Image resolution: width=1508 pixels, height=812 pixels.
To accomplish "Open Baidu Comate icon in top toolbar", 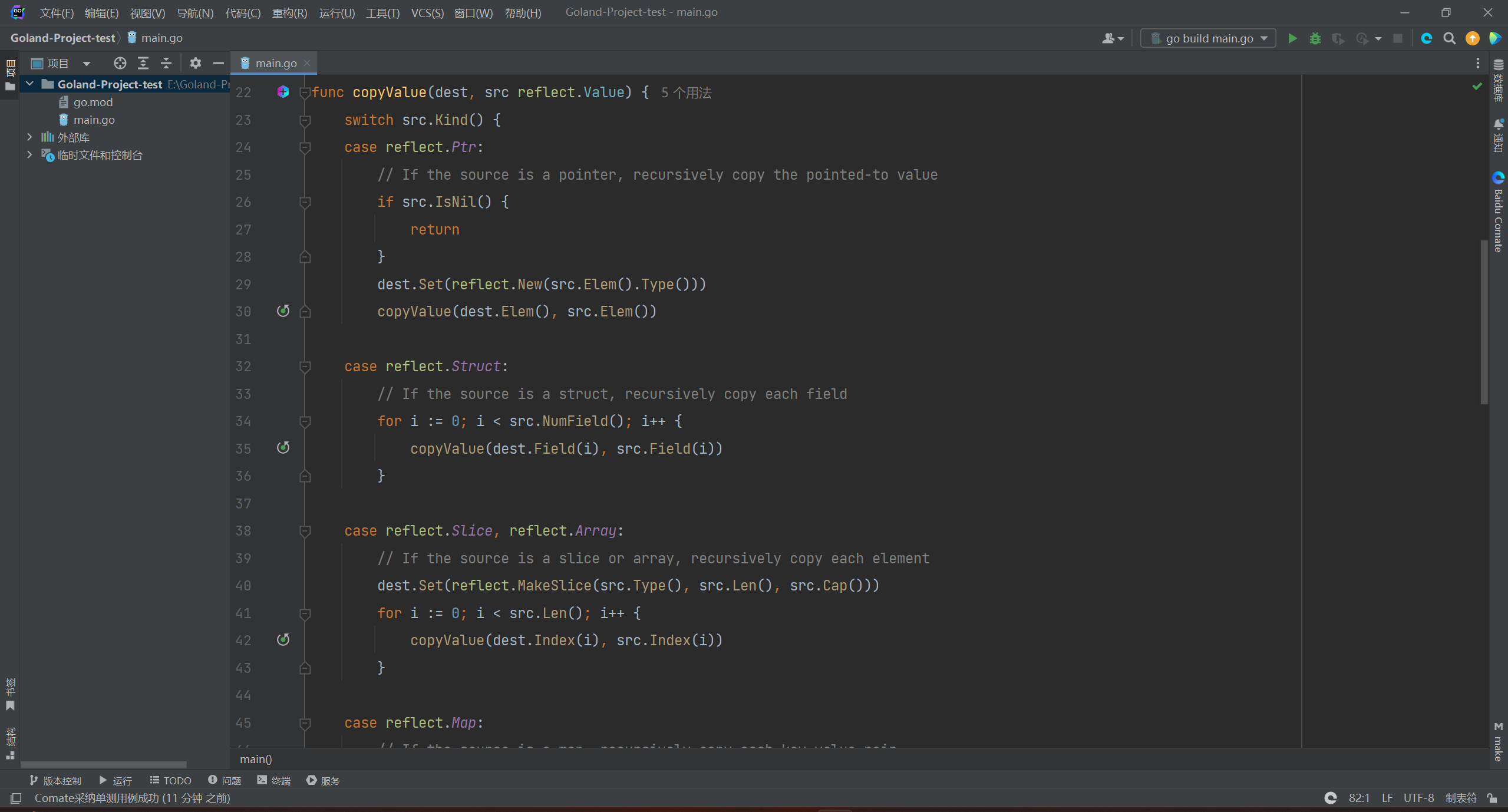I will (x=1426, y=38).
